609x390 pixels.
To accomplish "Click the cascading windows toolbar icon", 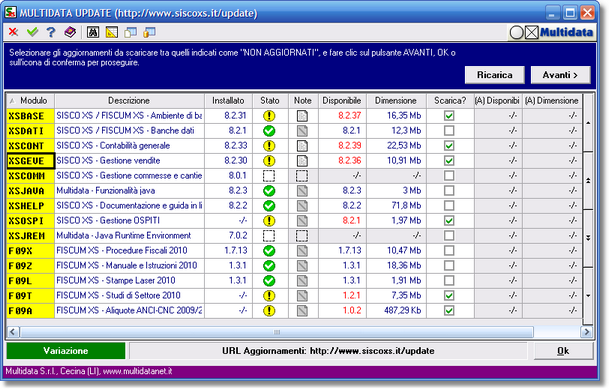I will click(x=130, y=32).
